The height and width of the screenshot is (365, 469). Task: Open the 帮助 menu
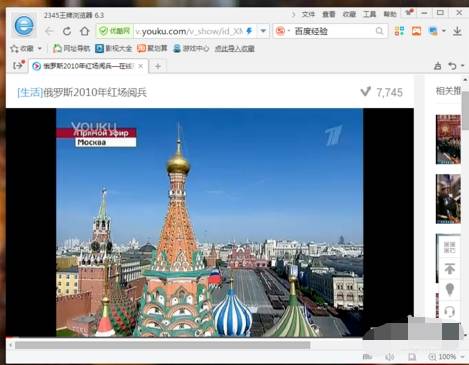(390, 14)
